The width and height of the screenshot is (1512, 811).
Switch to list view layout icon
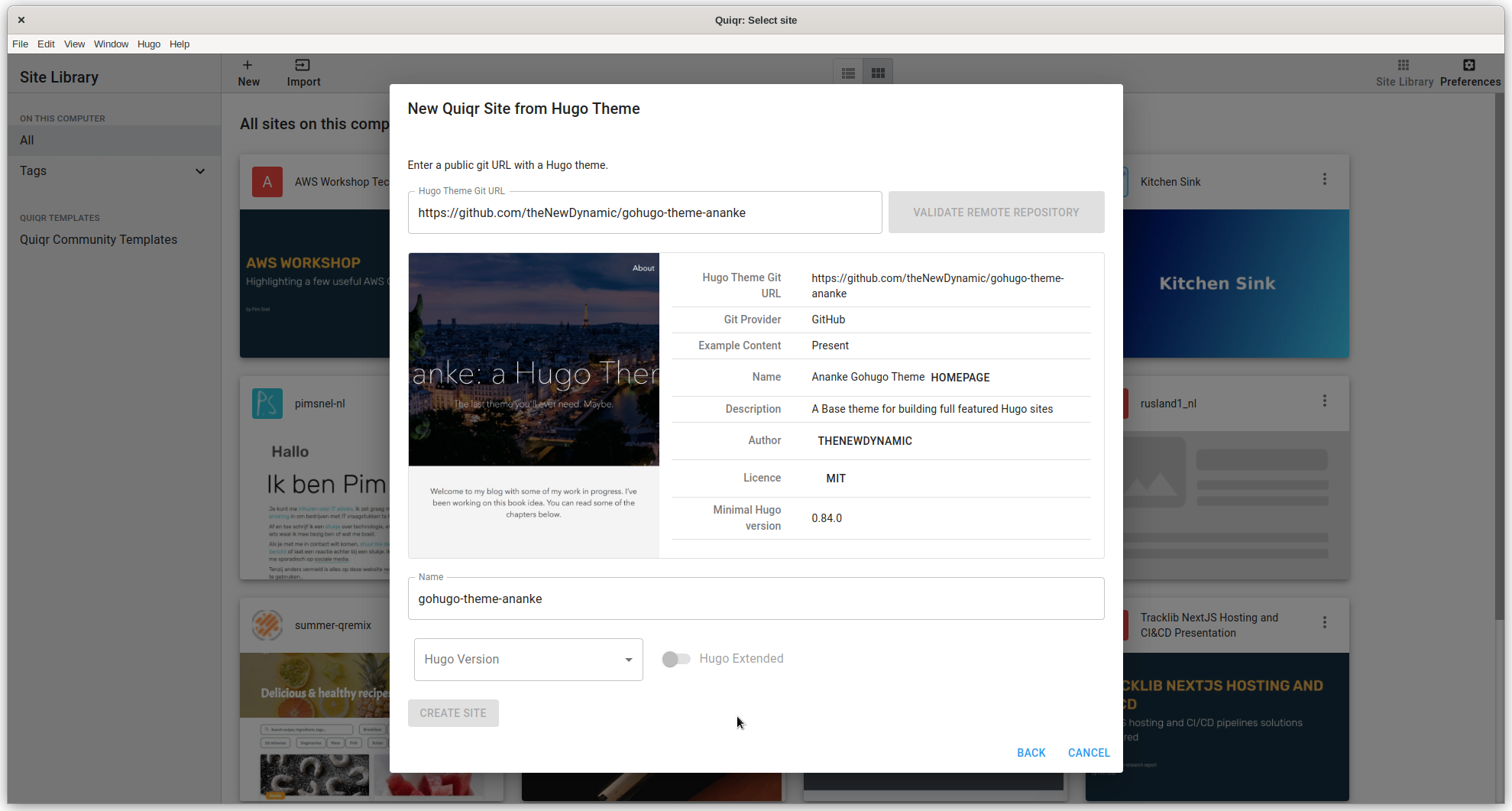coord(848,73)
